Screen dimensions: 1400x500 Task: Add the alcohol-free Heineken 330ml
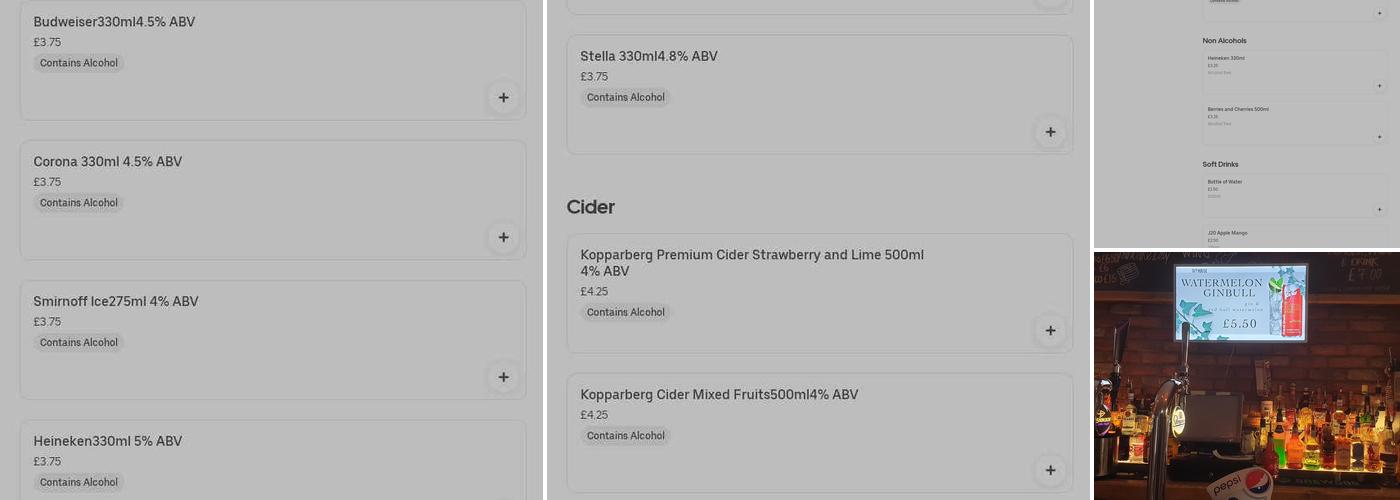point(1379,86)
